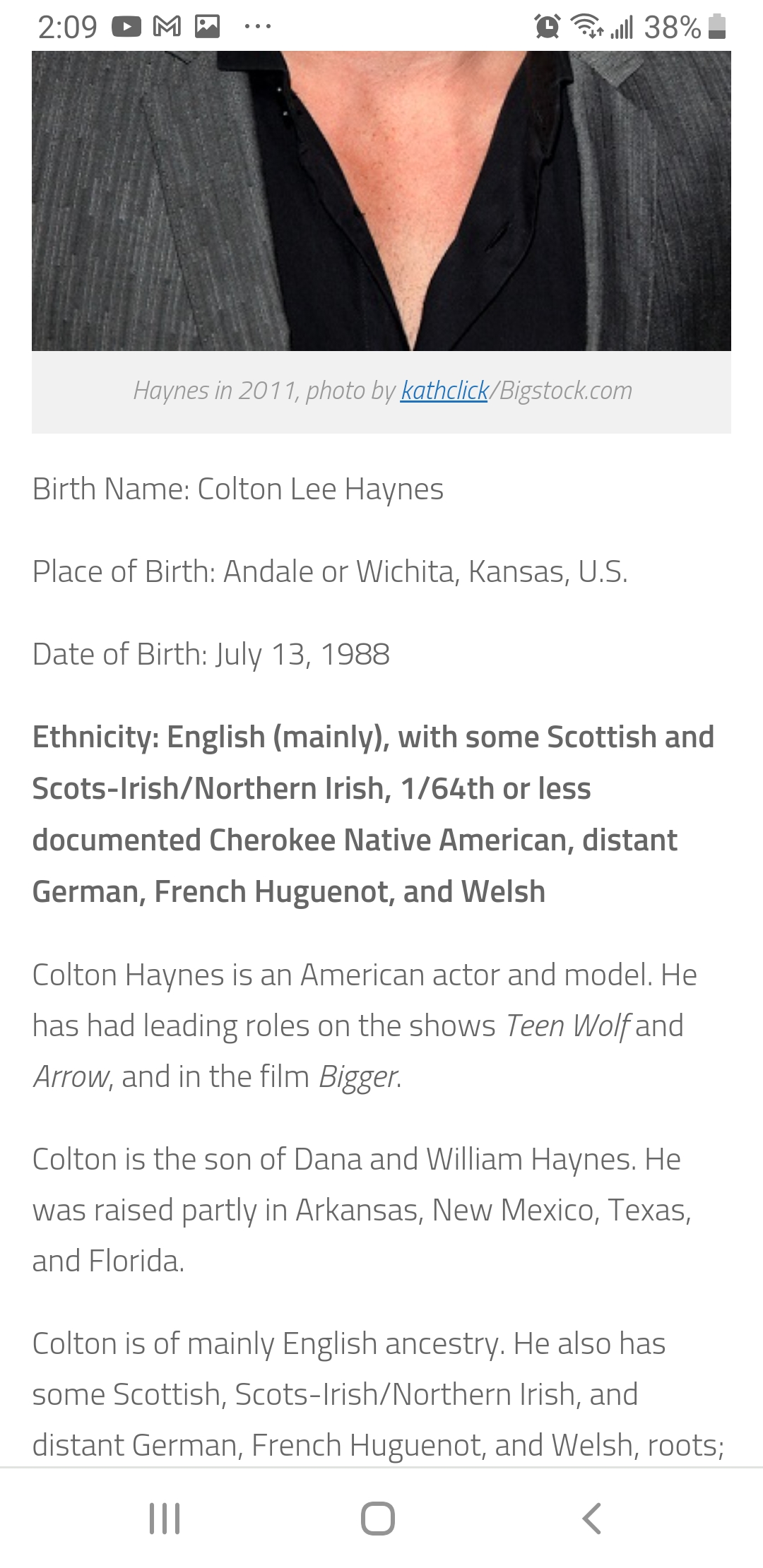
Task: Tap the Android back navigation button
Action: click(592, 1518)
